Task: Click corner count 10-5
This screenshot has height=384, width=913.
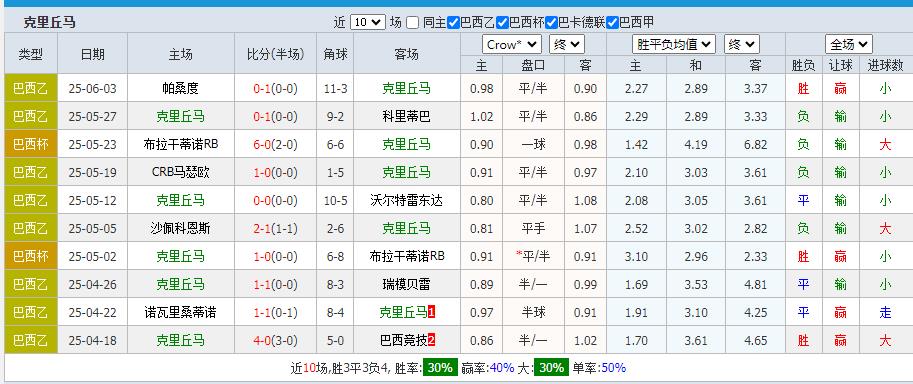Action: tap(335, 200)
